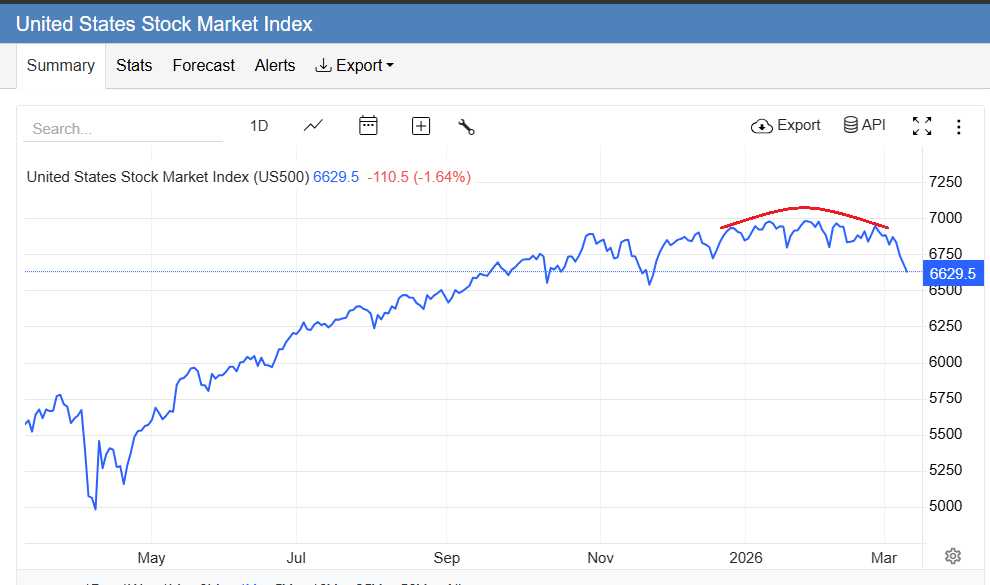
Task: Click the Nov label on time axis
Action: pos(600,558)
